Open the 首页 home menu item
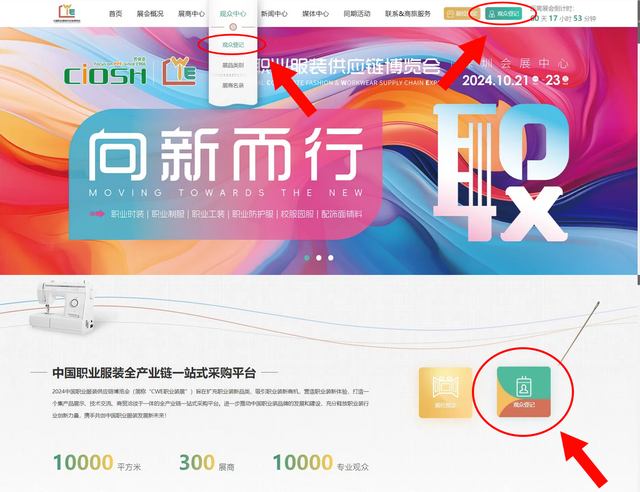This screenshot has height=492, width=640. [116, 14]
